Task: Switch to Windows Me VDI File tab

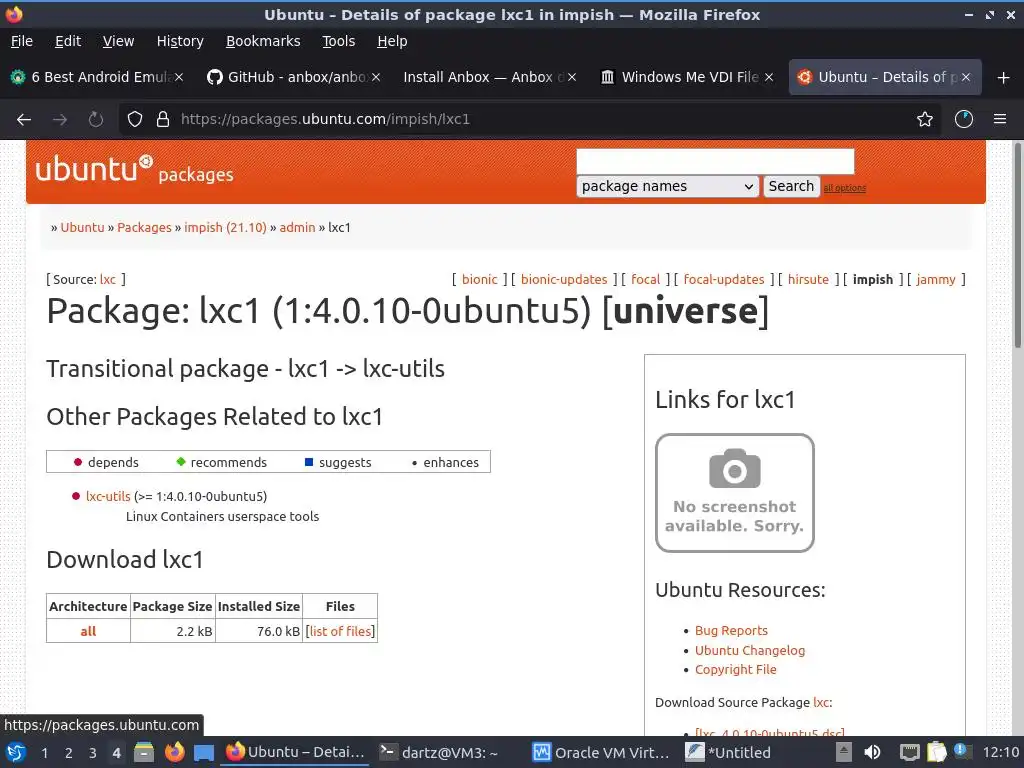Action: coord(687,77)
